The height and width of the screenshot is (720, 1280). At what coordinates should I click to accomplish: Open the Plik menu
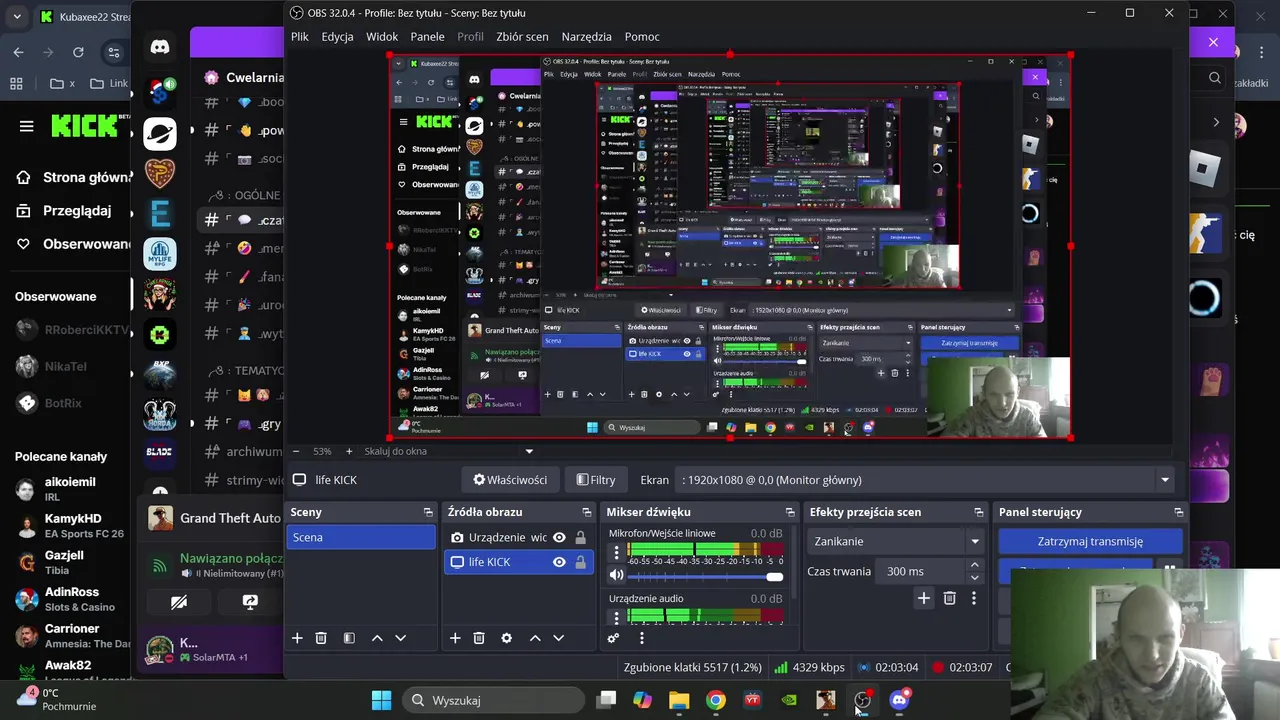click(x=300, y=36)
